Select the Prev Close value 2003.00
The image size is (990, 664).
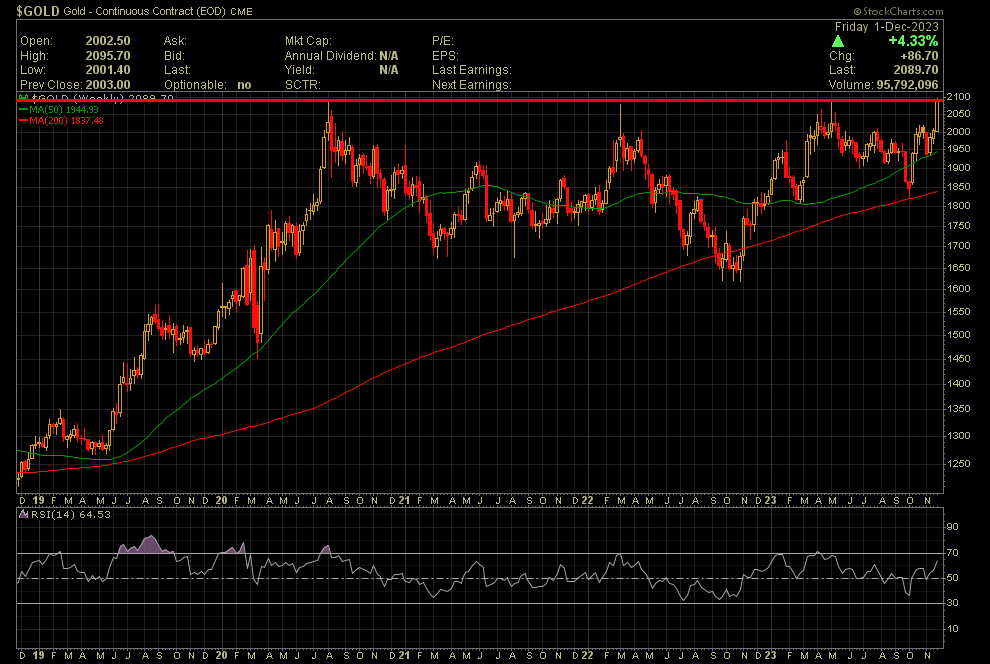(x=108, y=85)
